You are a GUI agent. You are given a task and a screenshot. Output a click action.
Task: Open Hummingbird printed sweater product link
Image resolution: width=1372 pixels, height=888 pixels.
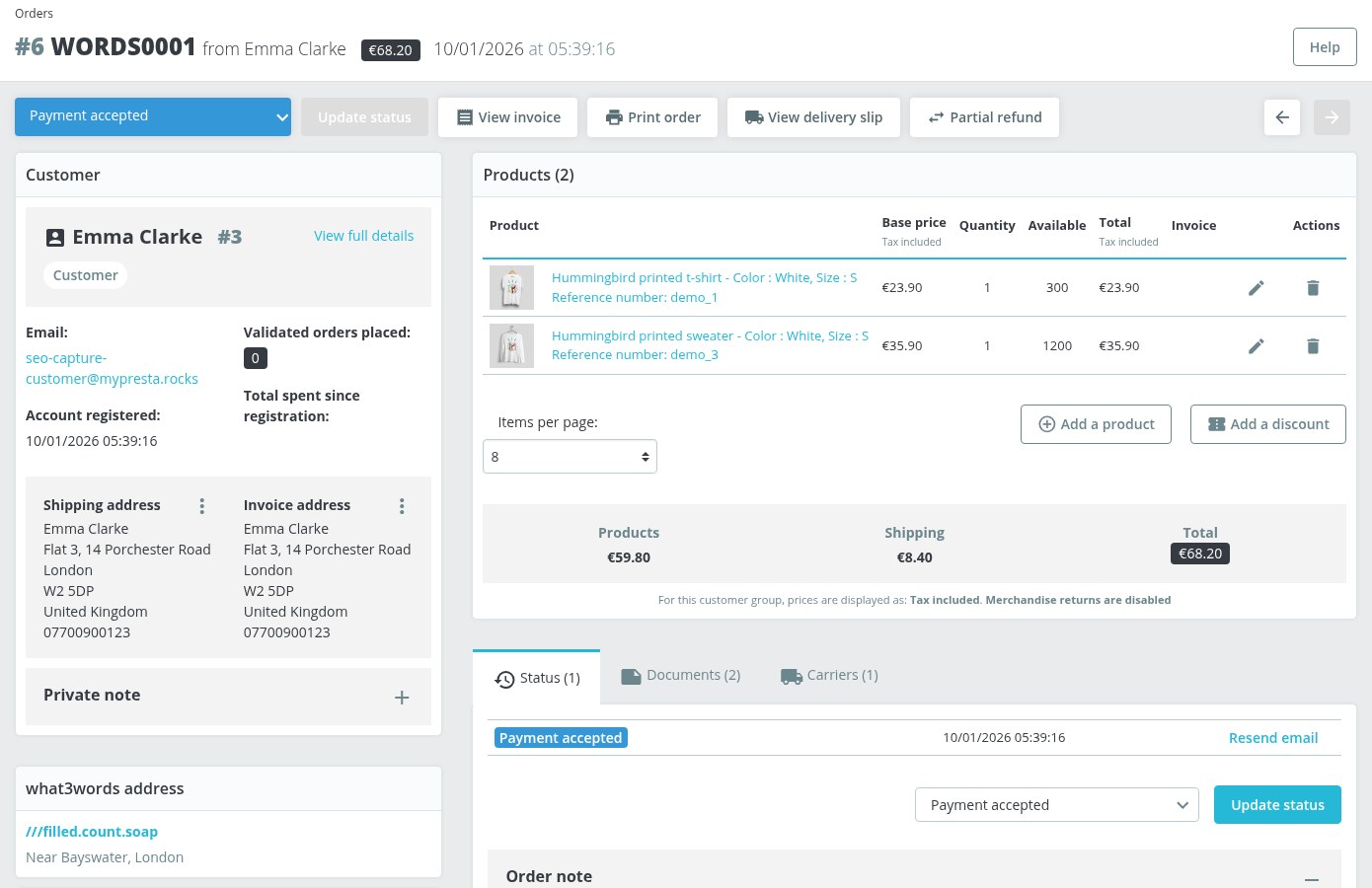tap(710, 345)
